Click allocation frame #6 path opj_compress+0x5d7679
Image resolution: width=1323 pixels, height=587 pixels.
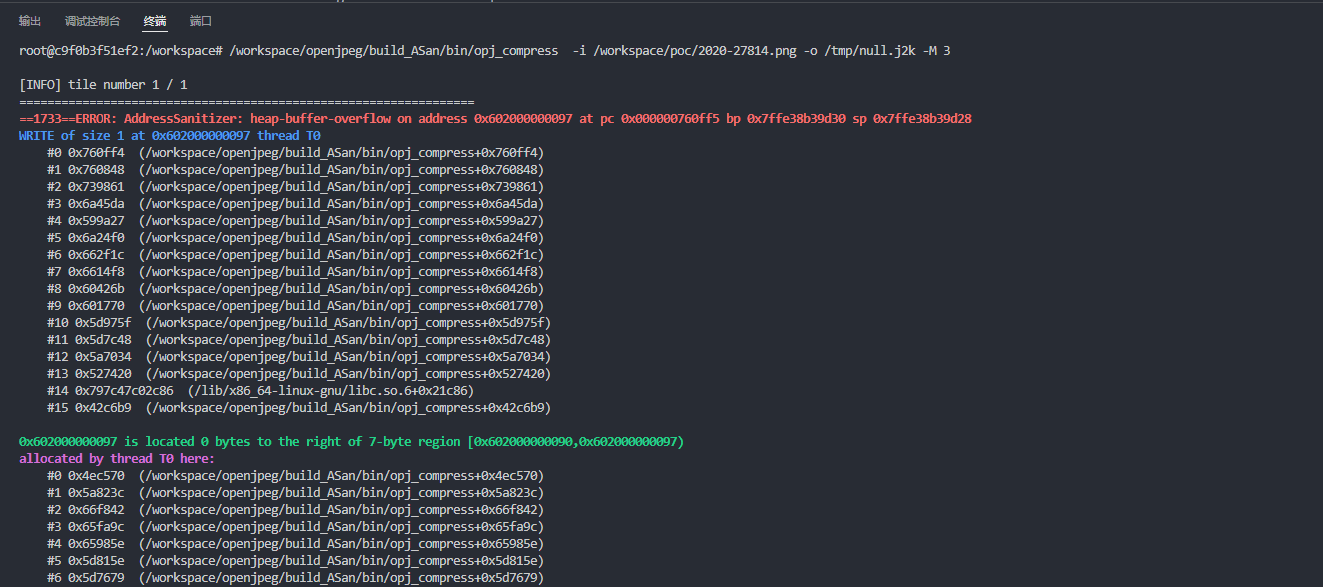click(x=341, y=578)
